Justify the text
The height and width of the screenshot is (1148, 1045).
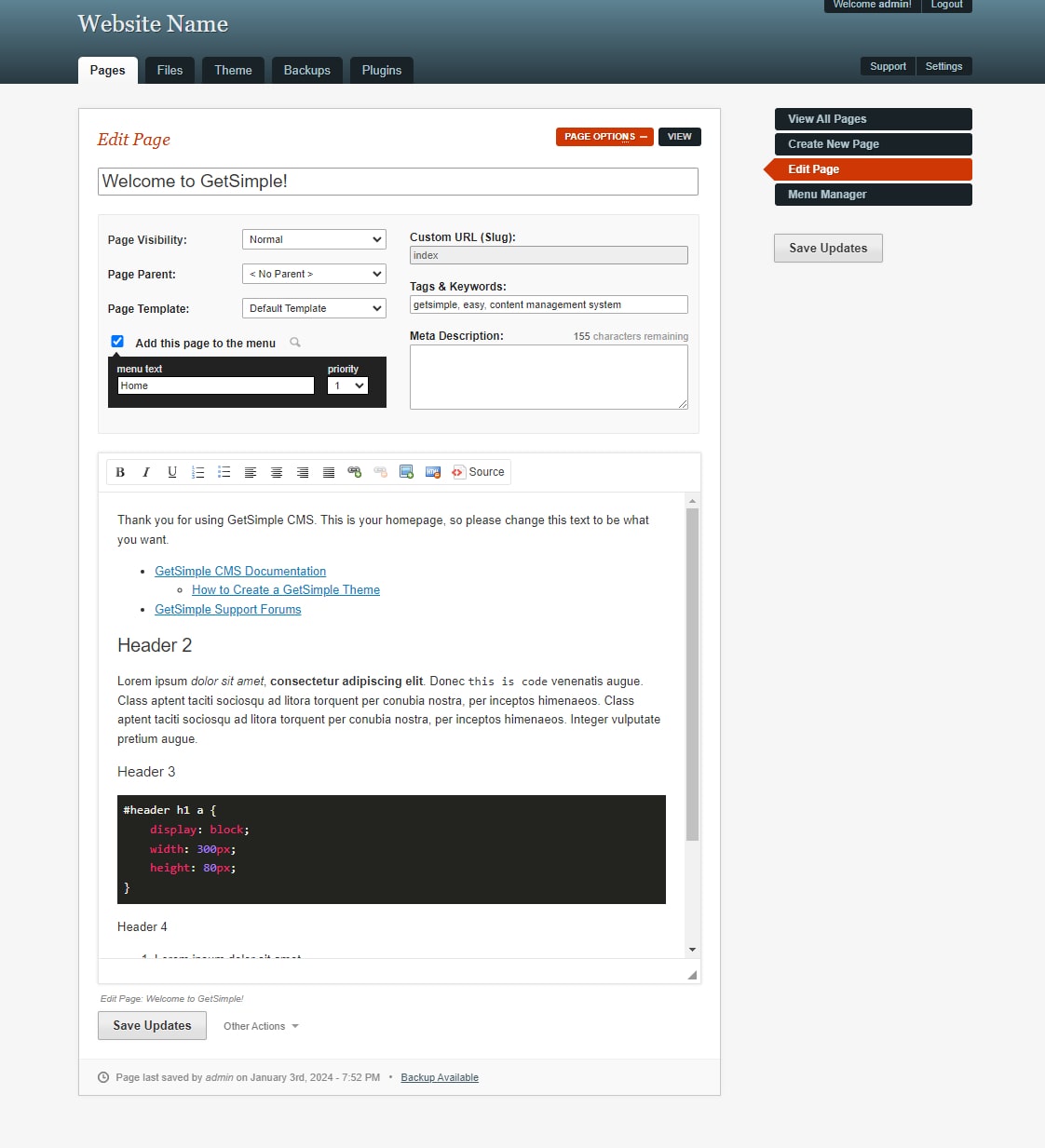(x=329, y=472)
